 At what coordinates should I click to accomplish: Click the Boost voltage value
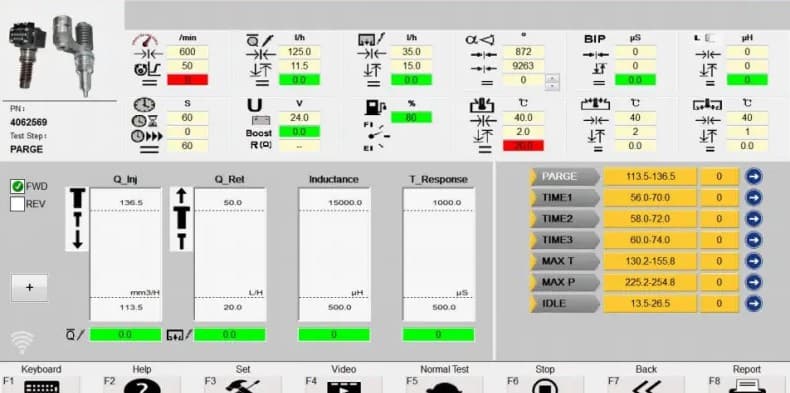299,132
